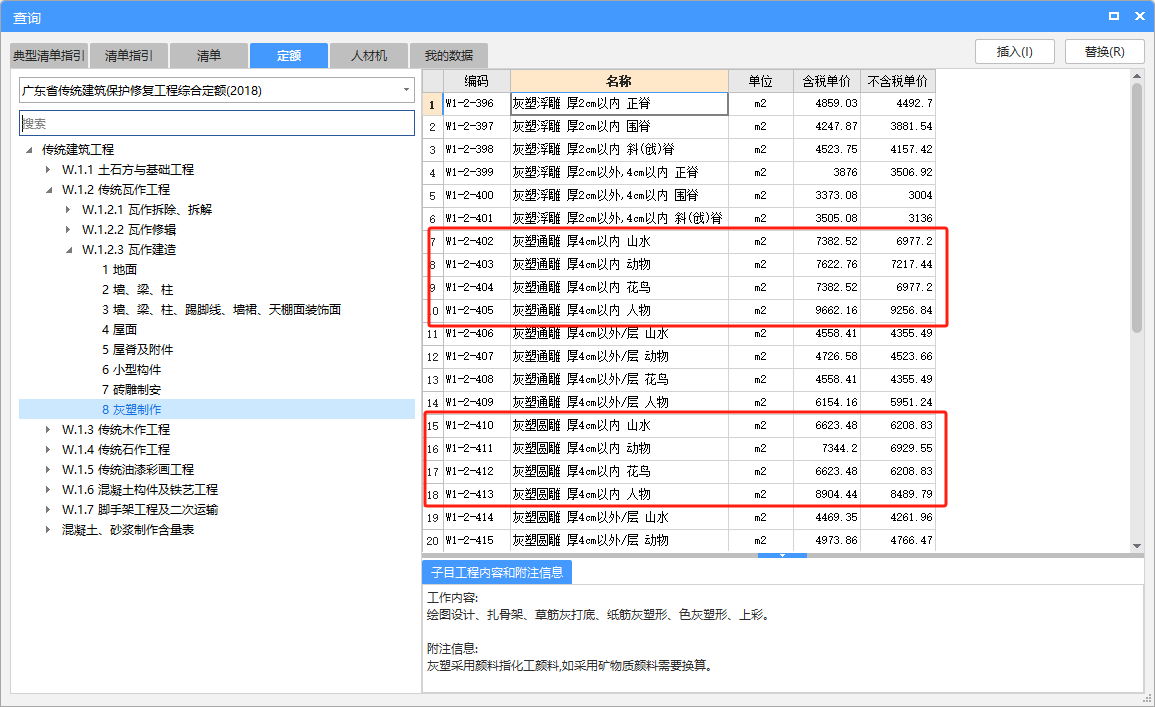Click the vertical scrollbar thumb
This screenshot has height=707, width=1155.
click(x=1137, y=208)
